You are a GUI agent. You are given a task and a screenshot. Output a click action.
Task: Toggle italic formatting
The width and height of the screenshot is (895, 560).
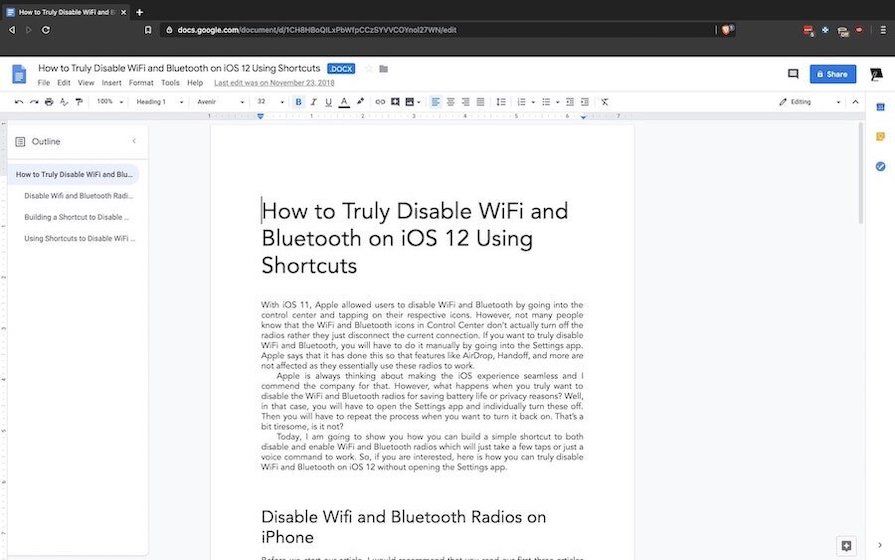[313, 102]
